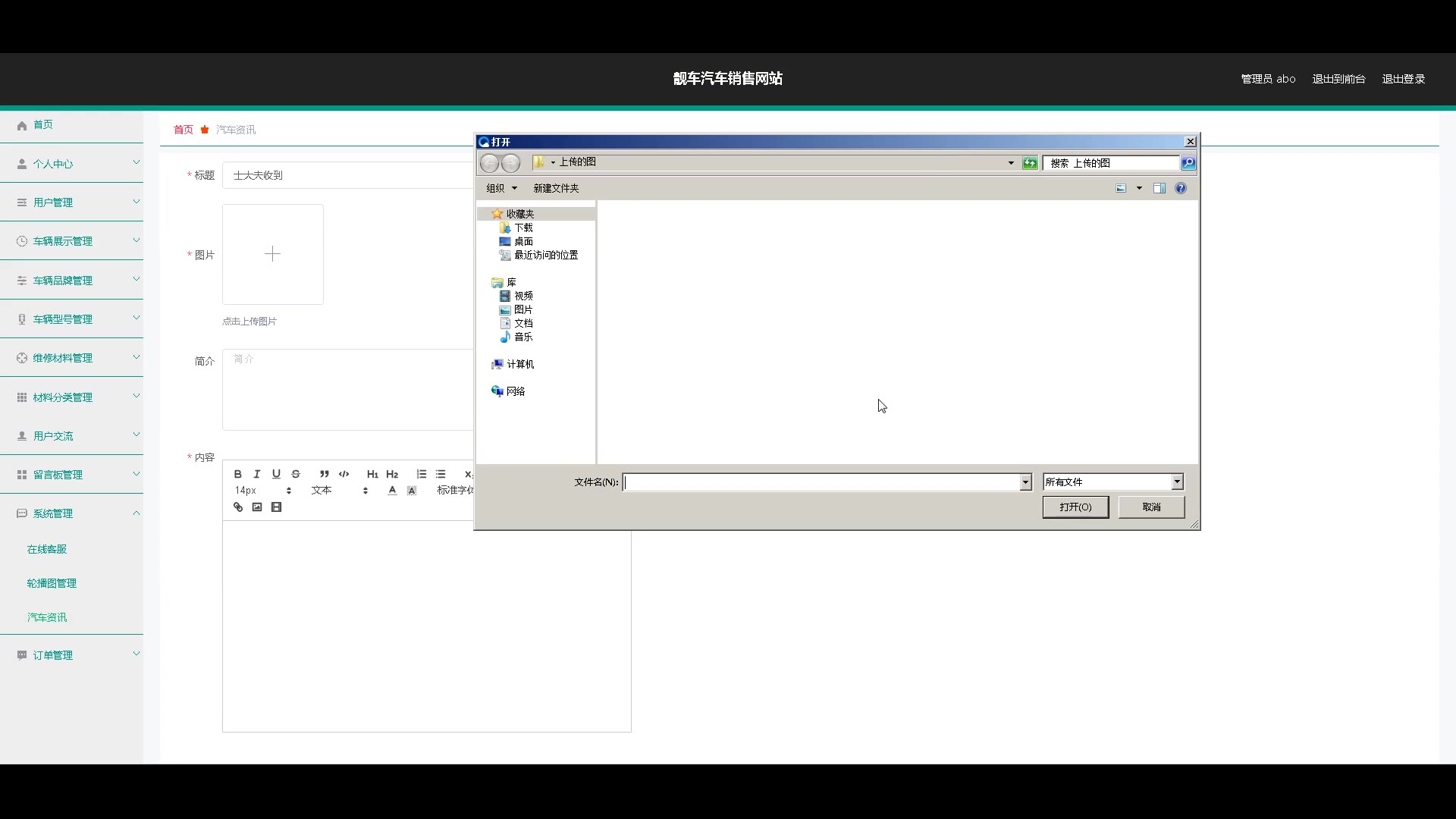1456x819 pixels.
Task: Click the italic formatting icon
Action: [257, 474]
